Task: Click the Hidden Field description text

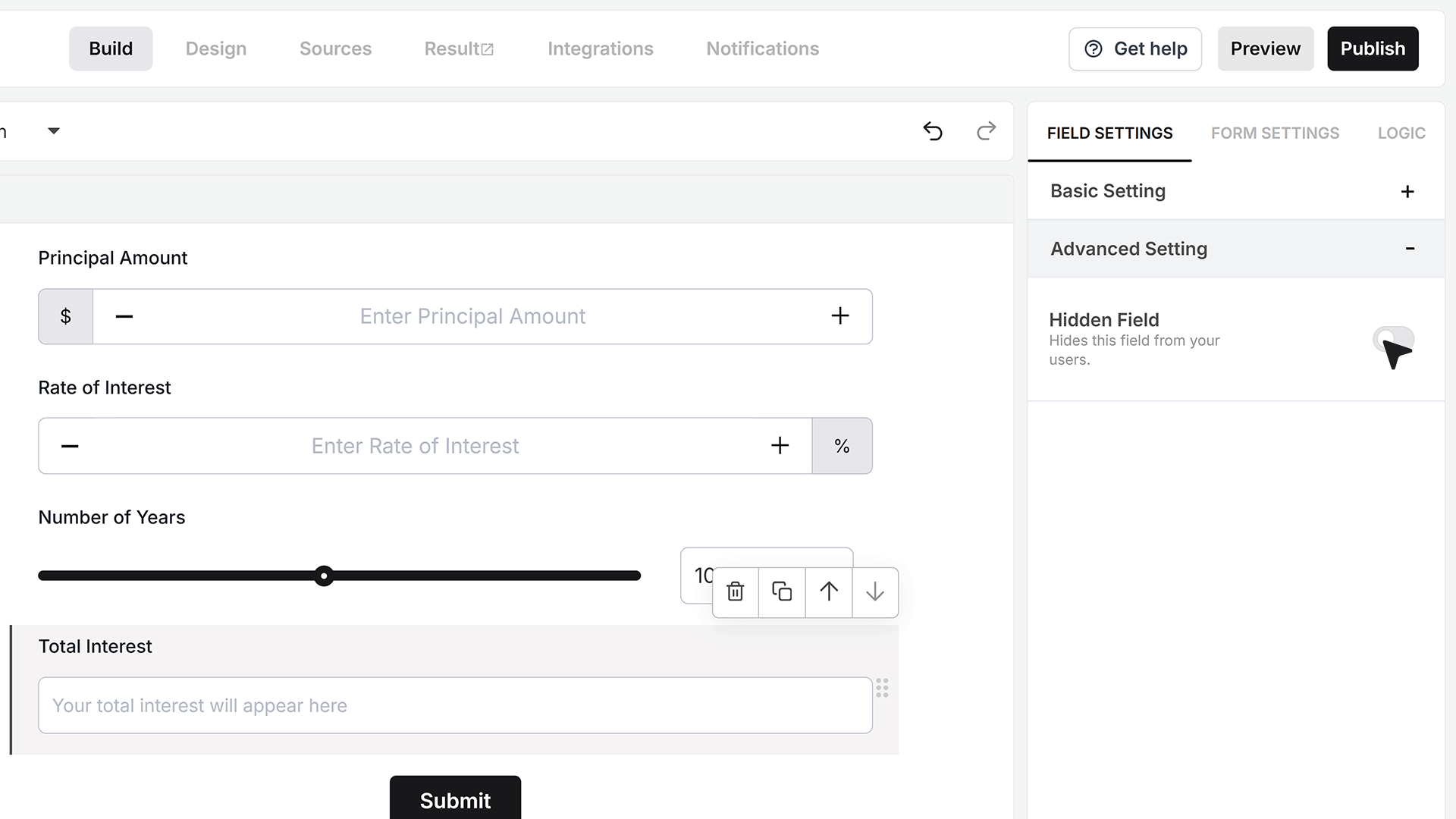Action: (x=1134, y=350)
